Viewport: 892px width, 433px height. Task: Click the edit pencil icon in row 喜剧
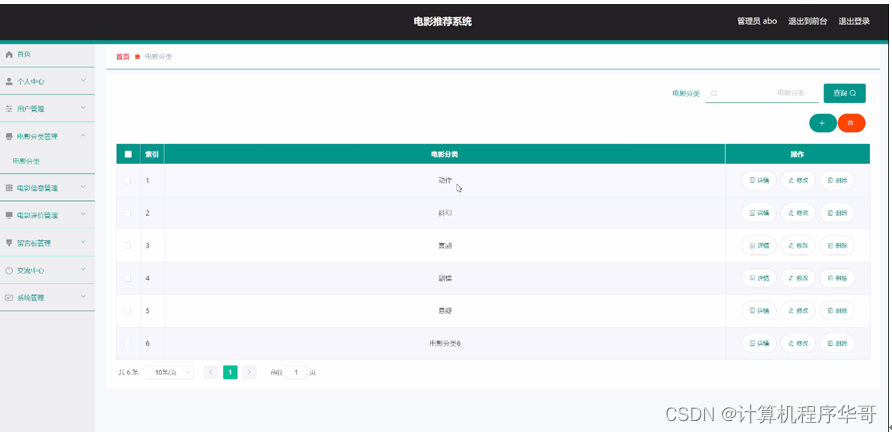click(x=791, y=246)
